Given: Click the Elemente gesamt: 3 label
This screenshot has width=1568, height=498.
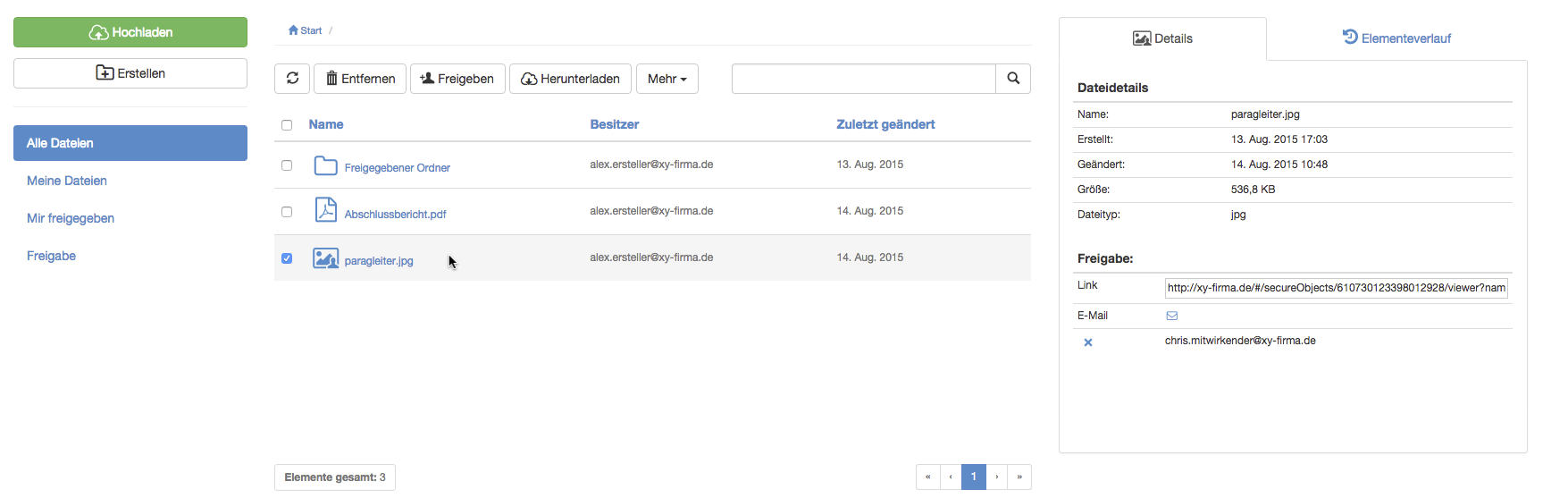Looking at the screenshot, I should (x=335, y=477).
